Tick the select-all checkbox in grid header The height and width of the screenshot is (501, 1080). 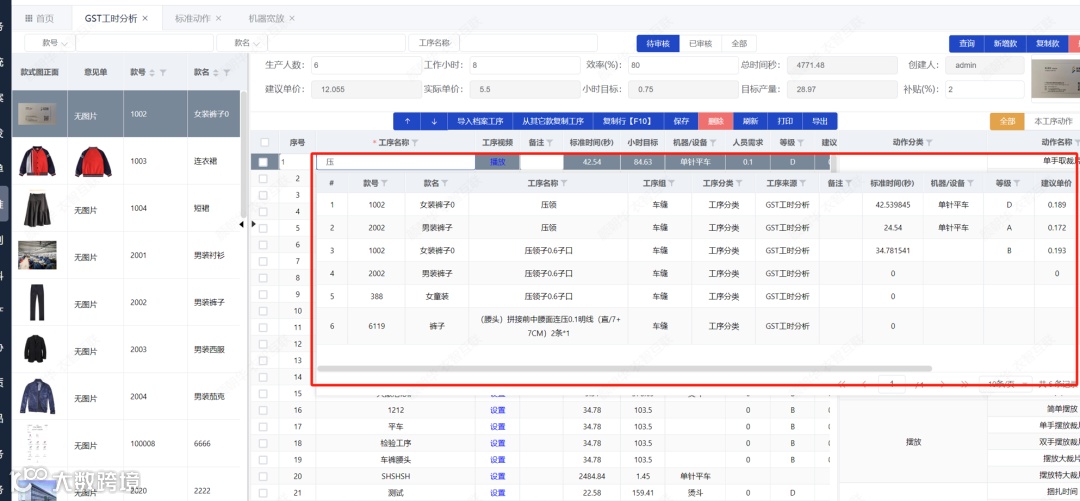pos(265,143)
